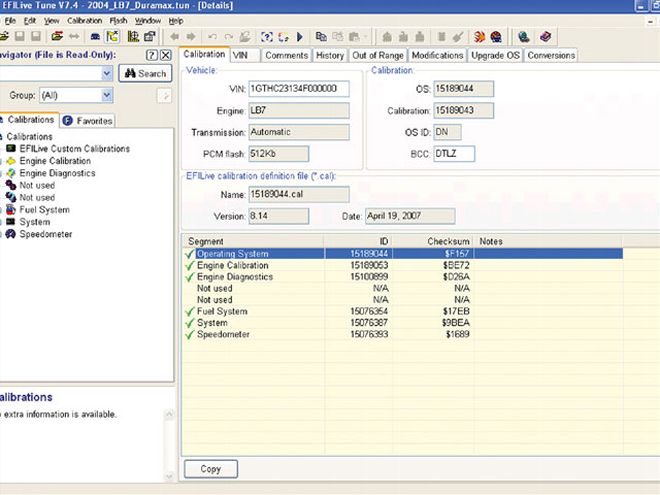The image size is (660, 495).
Task: Switch to the Modifications tab
Action: [437, 56]
